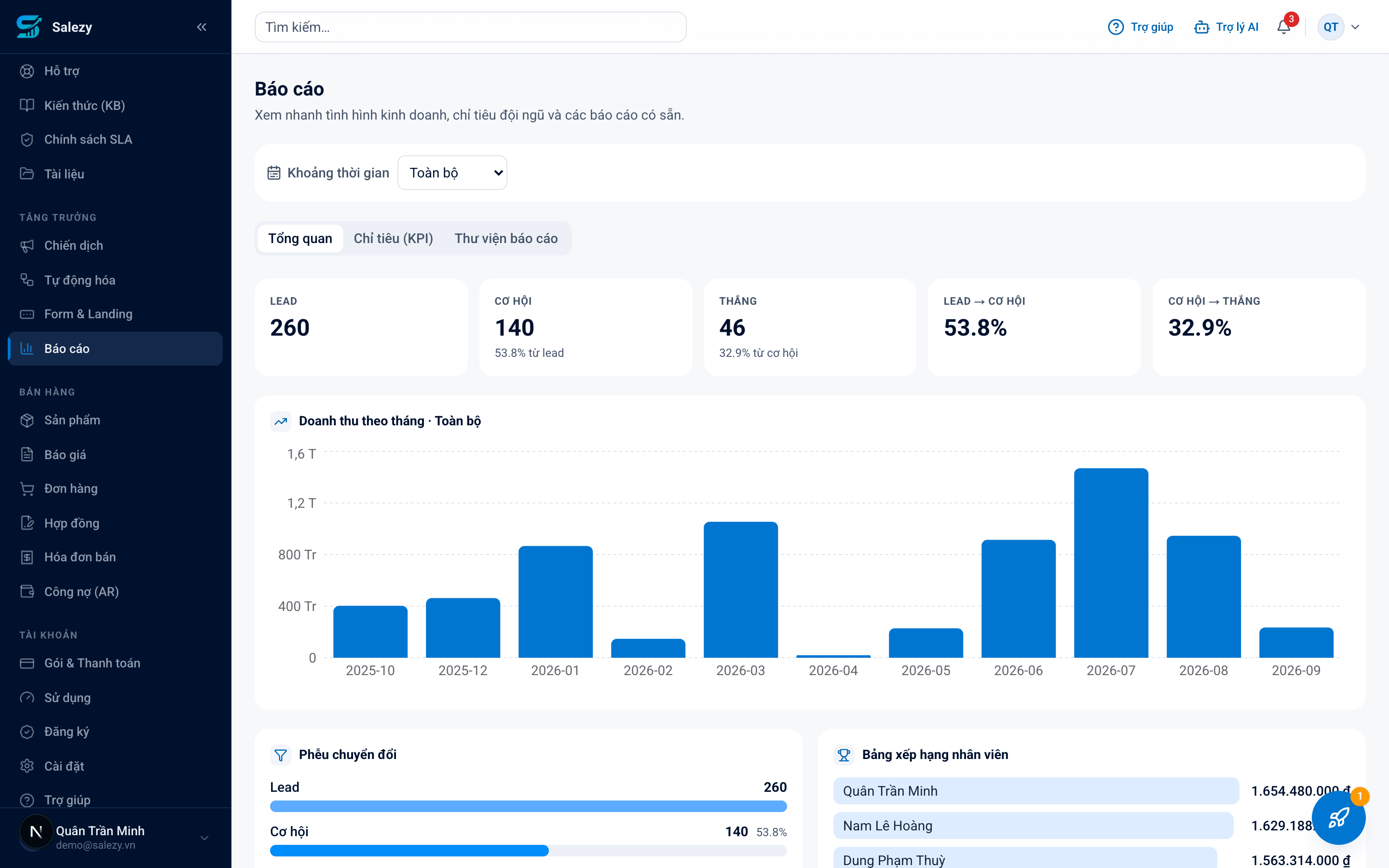Expand the QT account menu chevron
Image resolution: width=1389 pixels, height=868 pixels.
coord(1356,27)
